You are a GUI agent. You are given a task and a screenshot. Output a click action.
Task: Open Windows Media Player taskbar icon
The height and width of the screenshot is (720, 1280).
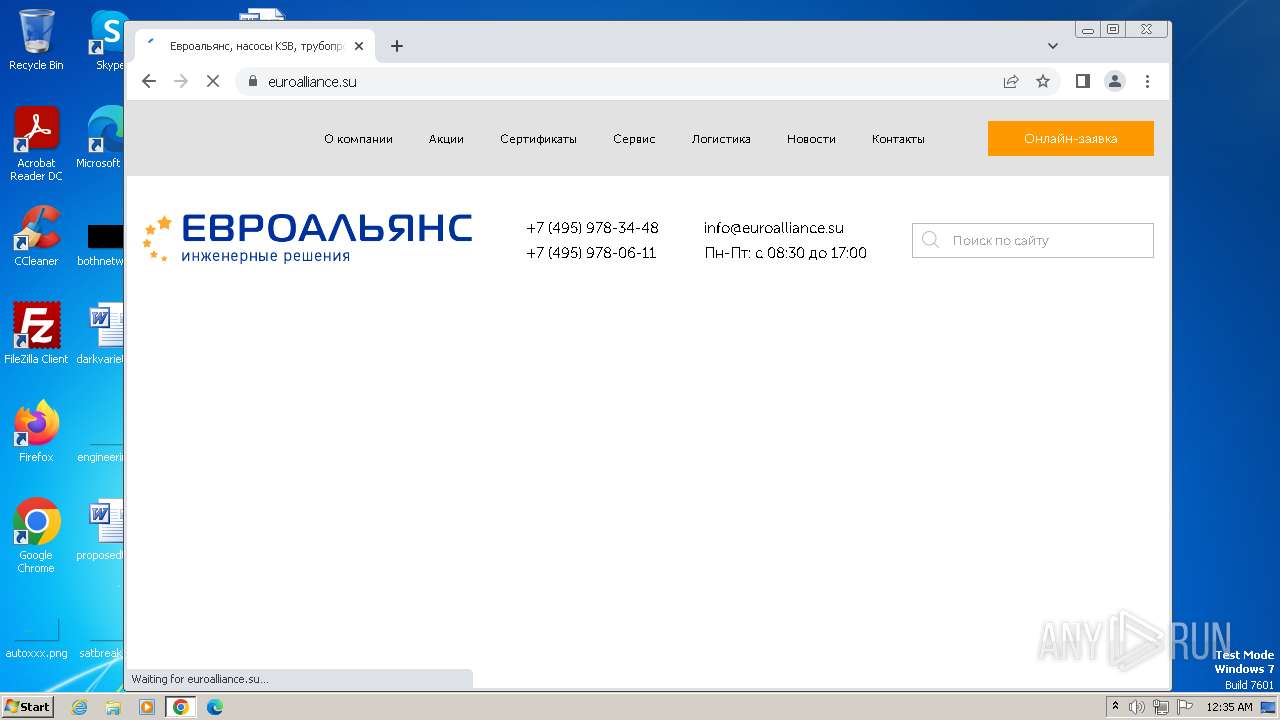[147, 707]
